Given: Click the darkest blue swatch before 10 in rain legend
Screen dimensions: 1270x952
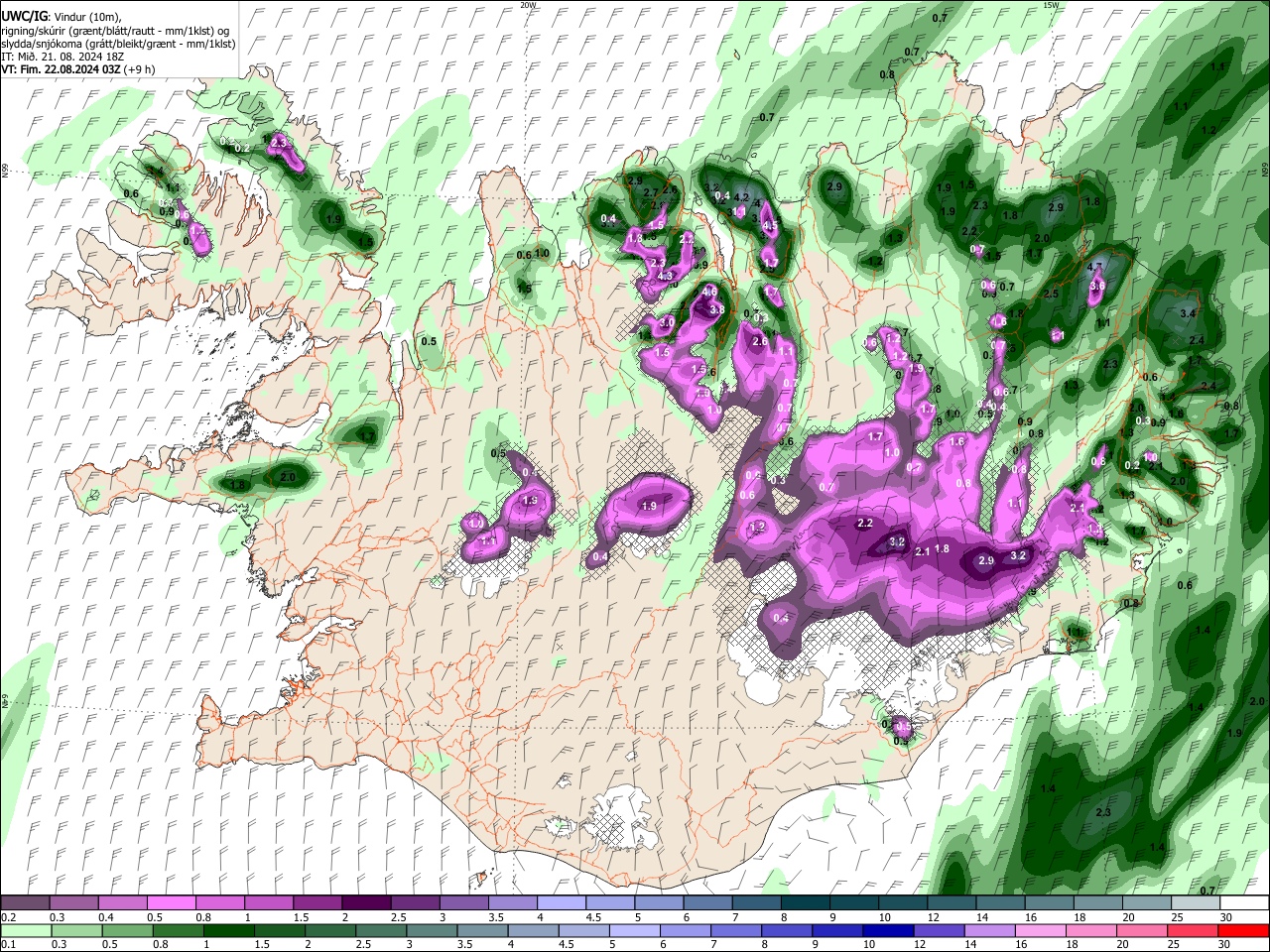Looking at the screenshot, I should pyautogui.click(x=887, y=931).
